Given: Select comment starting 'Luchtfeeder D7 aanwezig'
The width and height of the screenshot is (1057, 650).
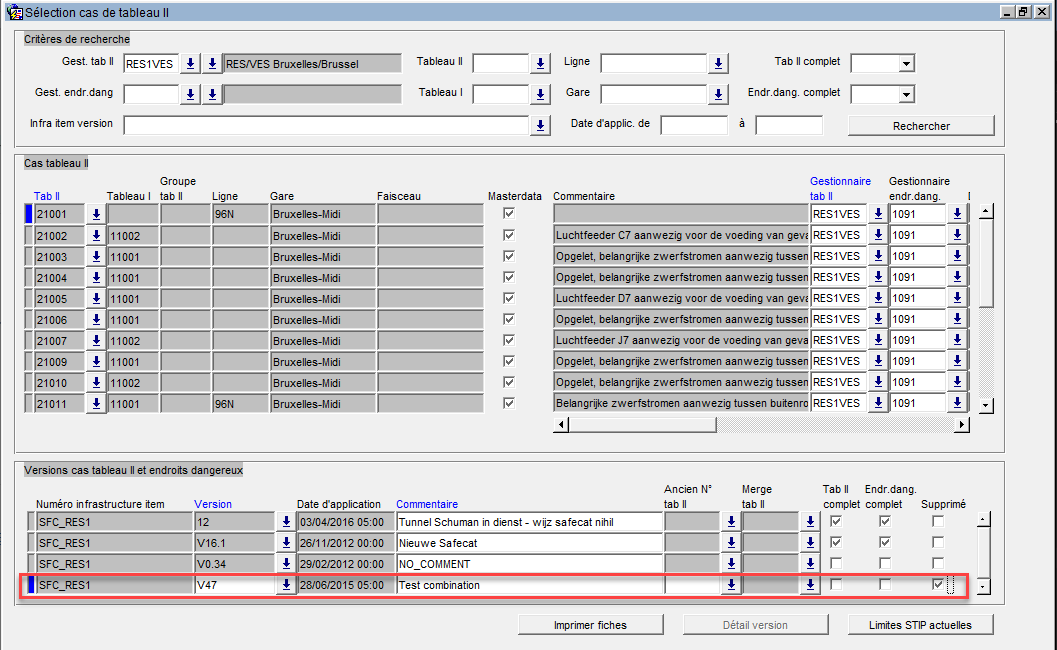Looking at the screenshot, I should (x=681, y=298).
